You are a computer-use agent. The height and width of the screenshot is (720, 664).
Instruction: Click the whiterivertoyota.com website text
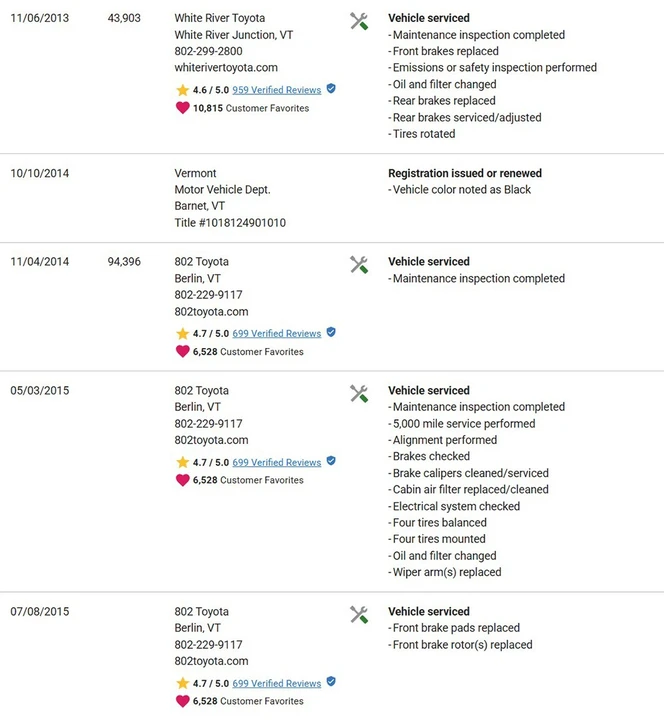(x=226, y=68)
